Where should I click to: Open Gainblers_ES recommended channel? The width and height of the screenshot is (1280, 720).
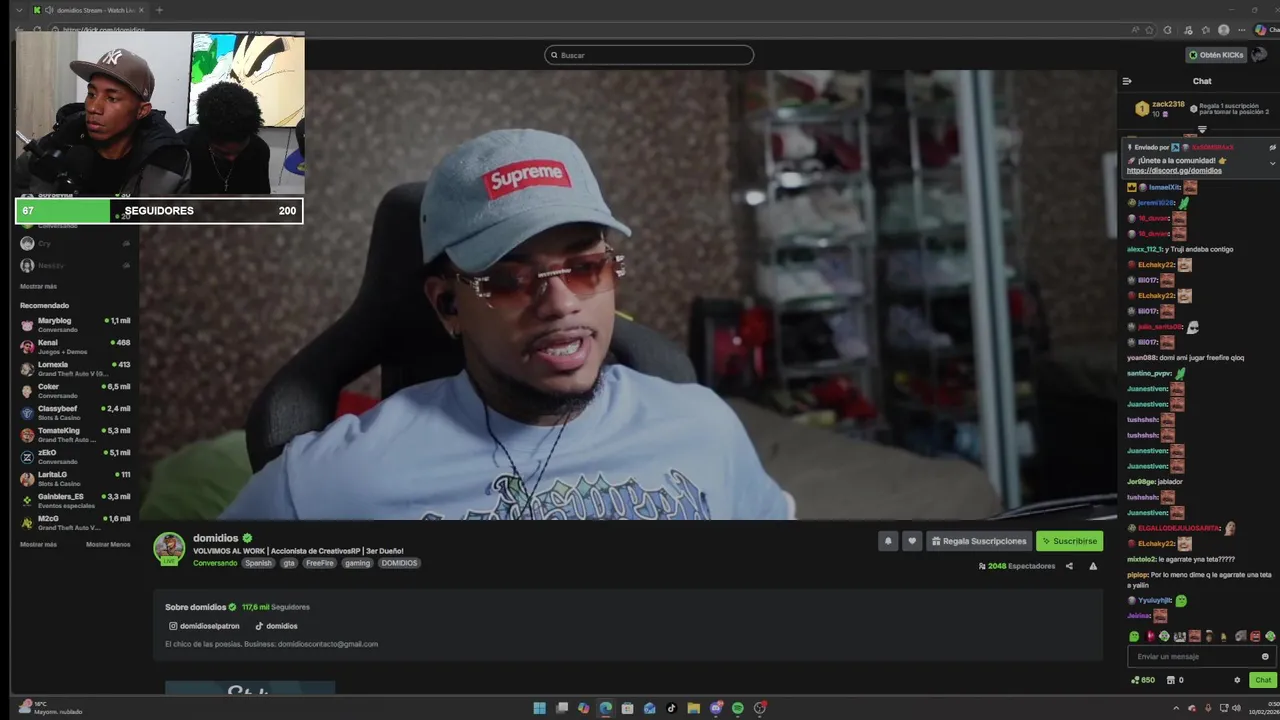tap(75, 500)
